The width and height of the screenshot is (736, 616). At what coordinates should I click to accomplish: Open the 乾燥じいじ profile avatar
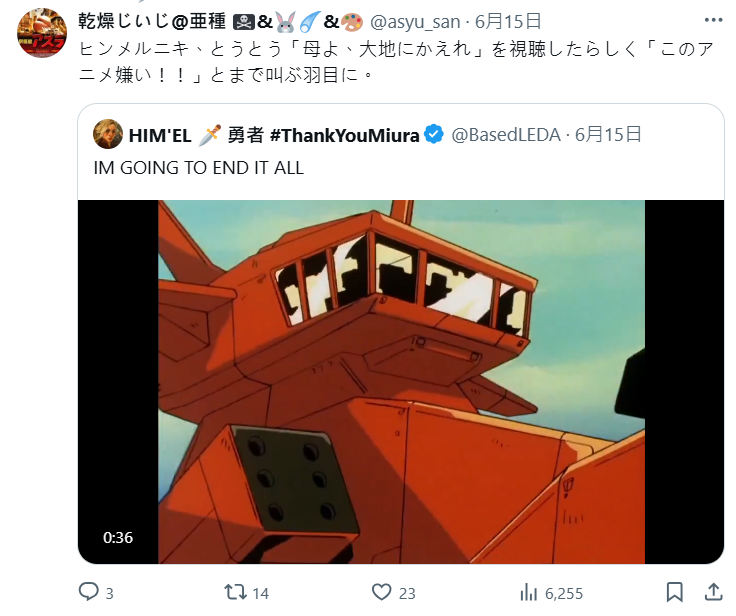pos(42,33)
